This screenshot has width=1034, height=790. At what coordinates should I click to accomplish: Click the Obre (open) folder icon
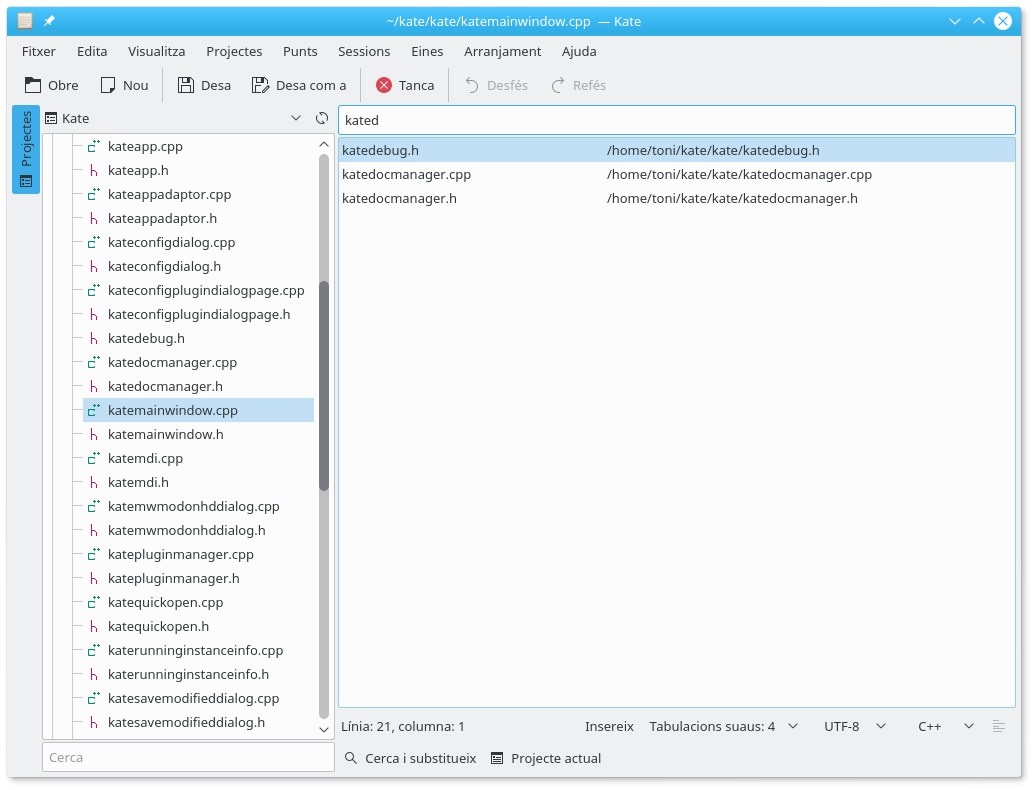(34, 85)
